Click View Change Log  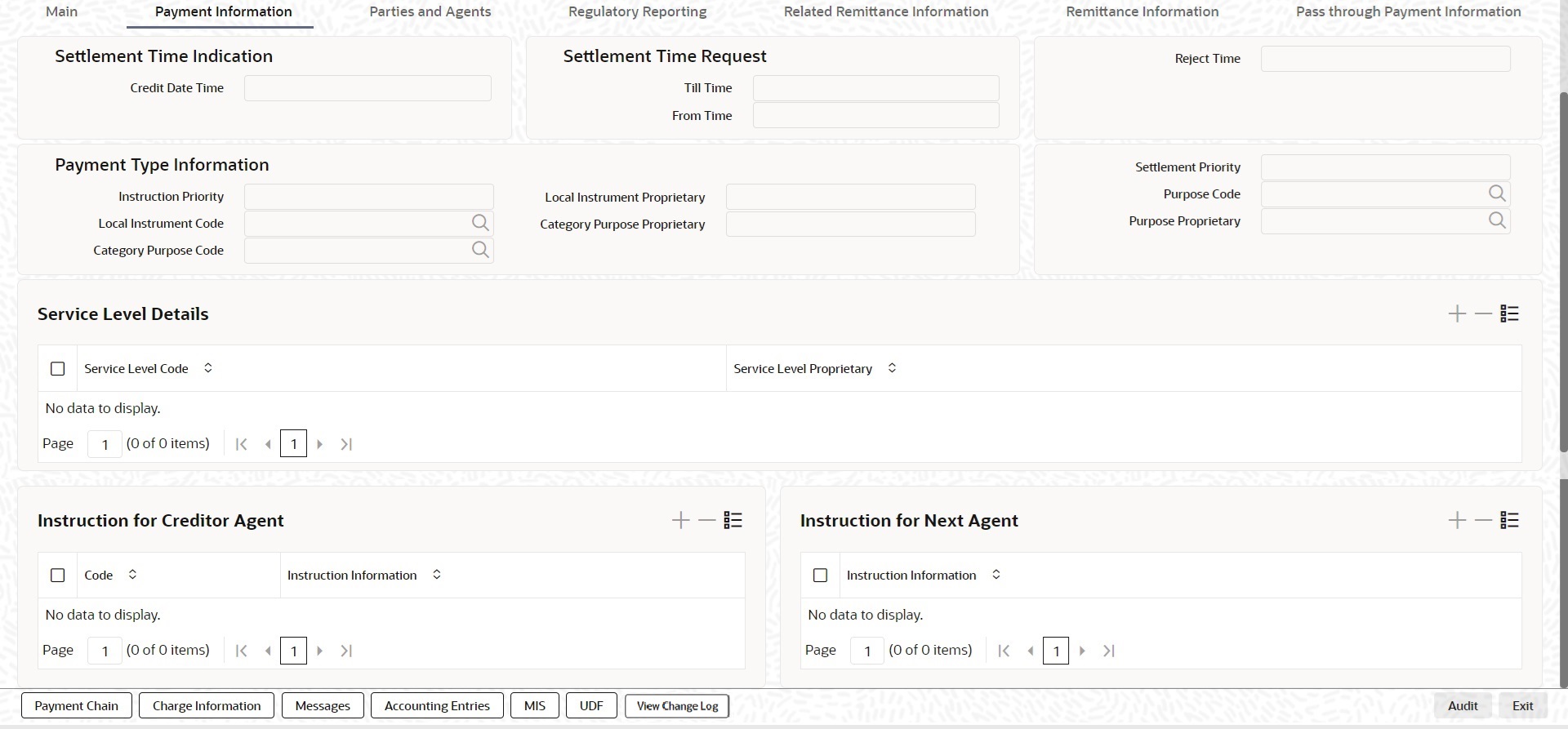[677, 706]
